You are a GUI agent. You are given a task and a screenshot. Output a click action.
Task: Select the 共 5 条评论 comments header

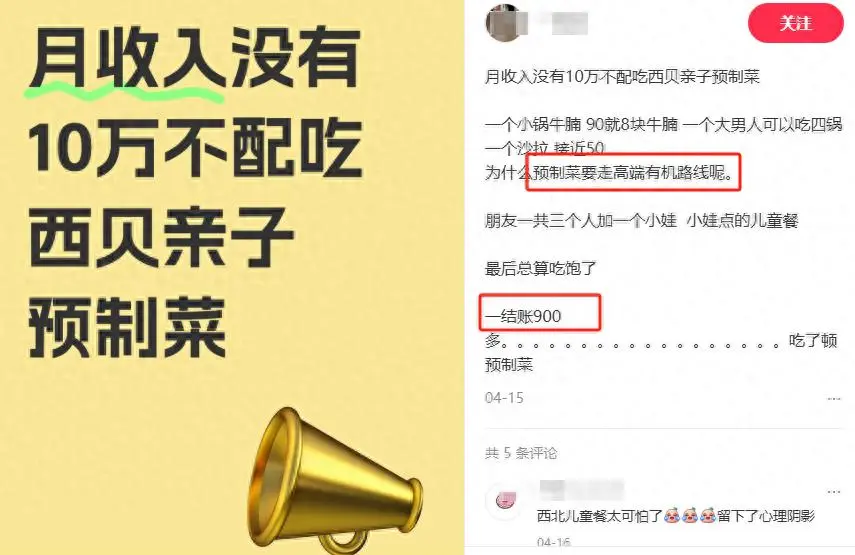tap(521, 453)
